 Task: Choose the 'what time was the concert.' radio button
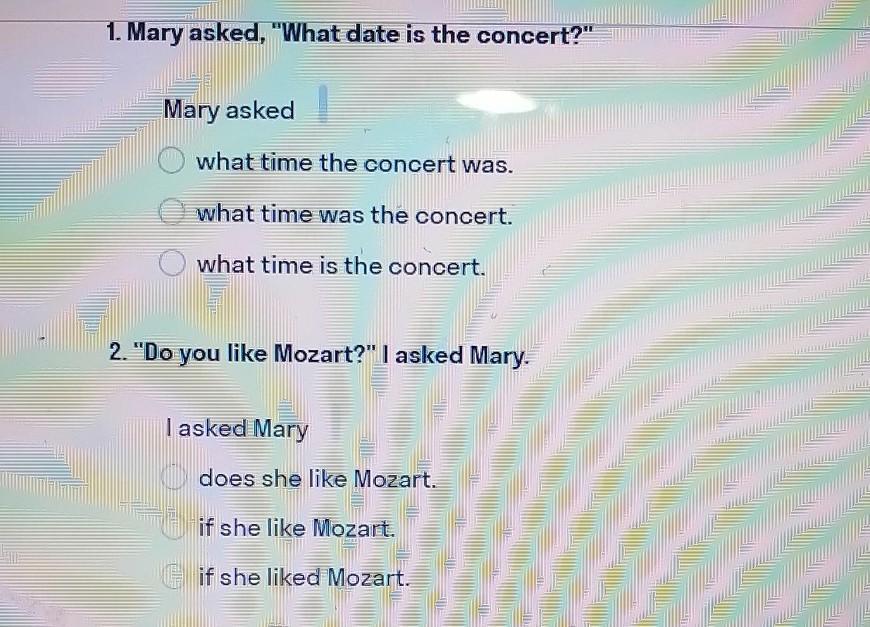(173, 214)
